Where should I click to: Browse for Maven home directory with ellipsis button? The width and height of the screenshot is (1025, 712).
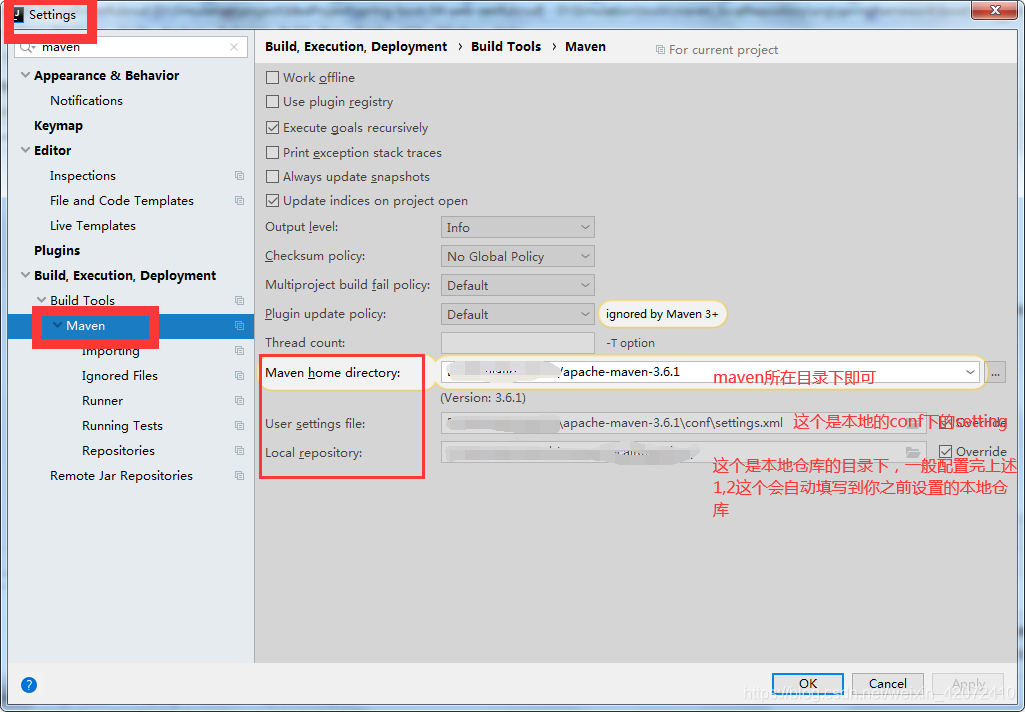pos(995,373)
